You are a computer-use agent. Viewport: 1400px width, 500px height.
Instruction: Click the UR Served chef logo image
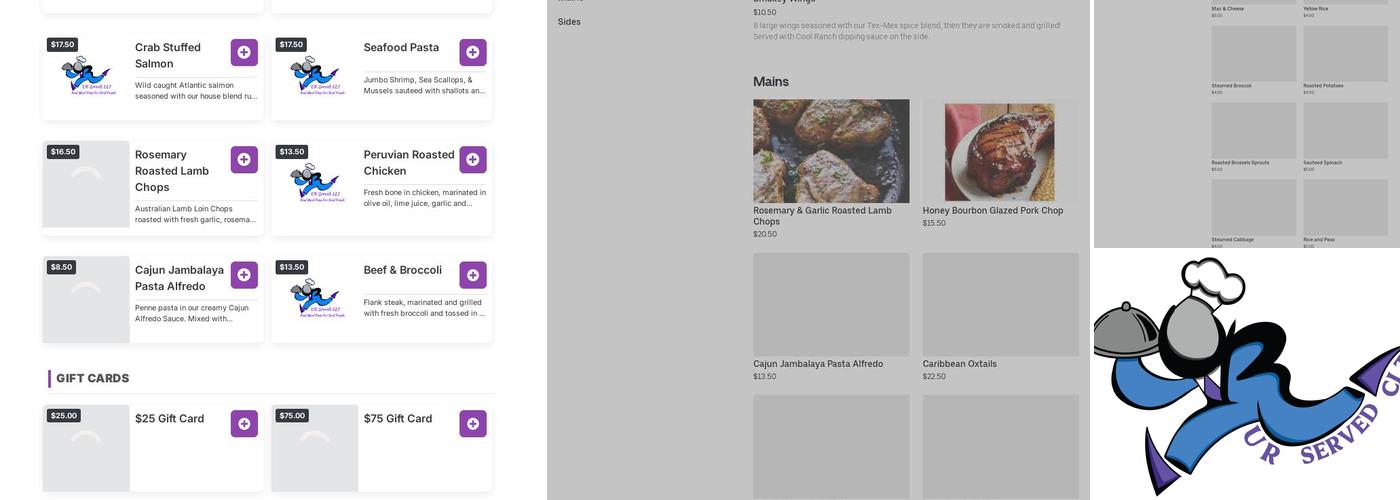click(1247, 375)
